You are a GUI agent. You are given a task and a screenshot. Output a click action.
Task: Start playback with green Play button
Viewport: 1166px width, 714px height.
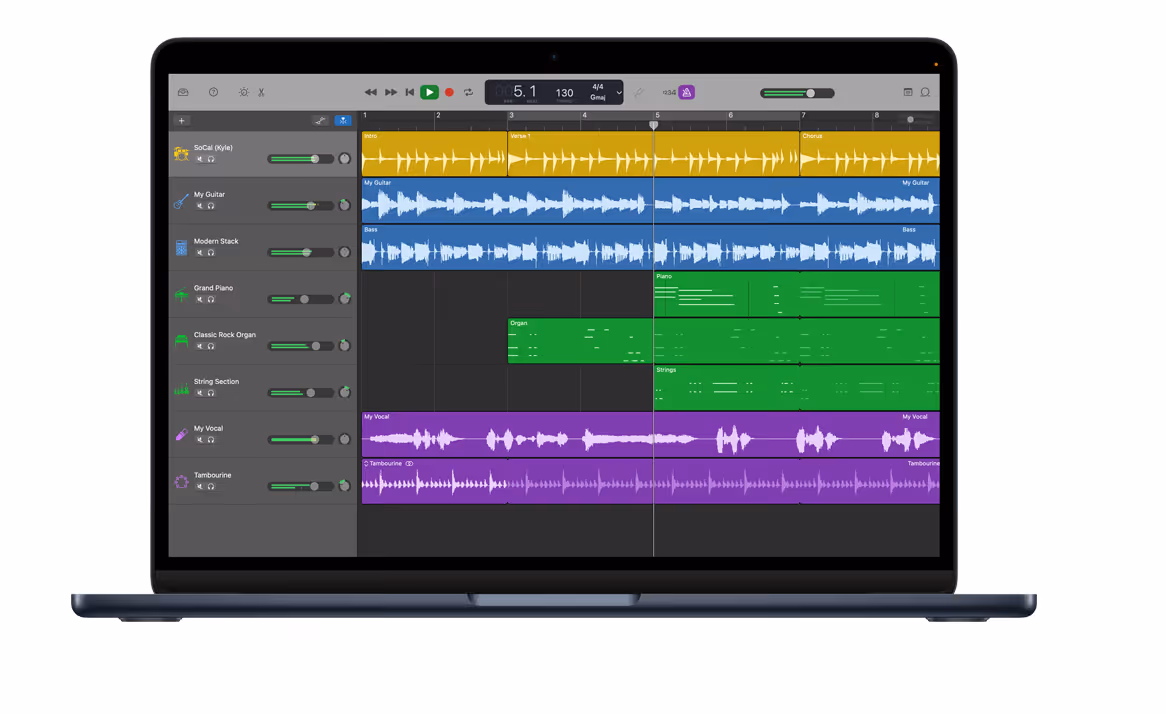[429, 92]
